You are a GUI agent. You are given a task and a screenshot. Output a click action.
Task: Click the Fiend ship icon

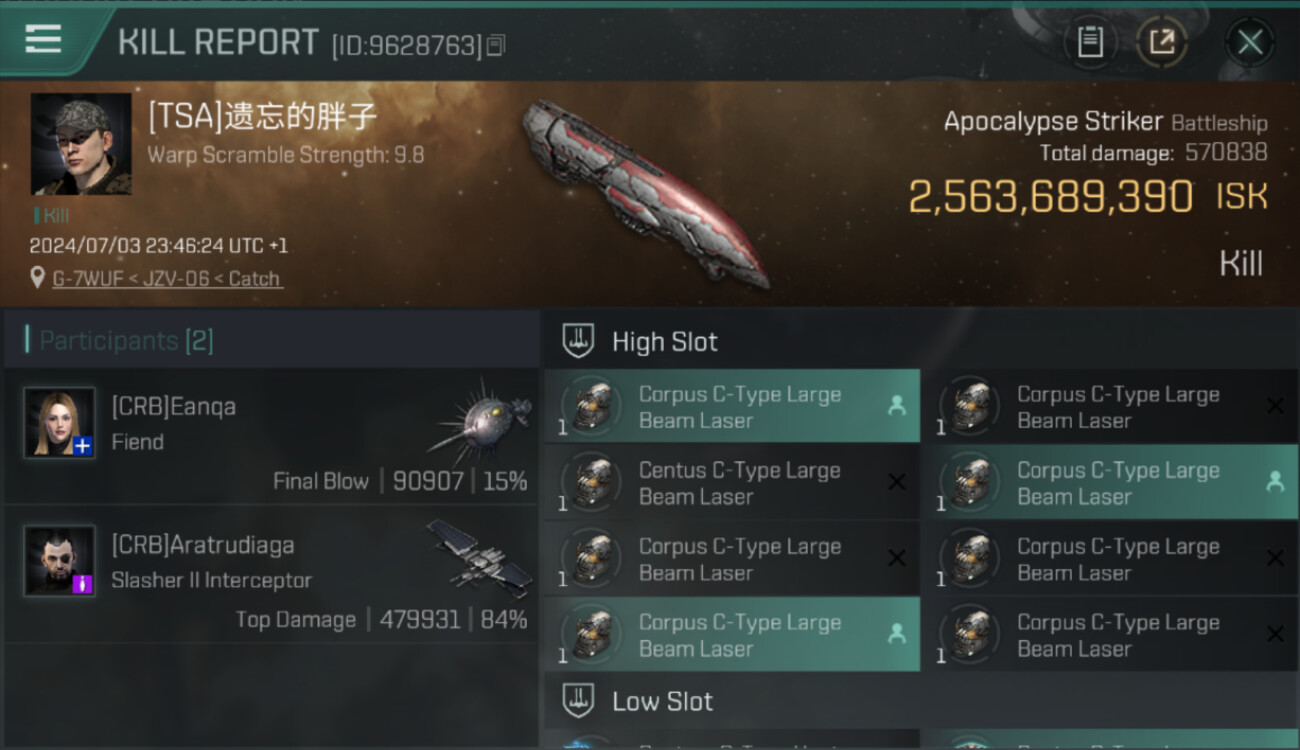point(481,416)
